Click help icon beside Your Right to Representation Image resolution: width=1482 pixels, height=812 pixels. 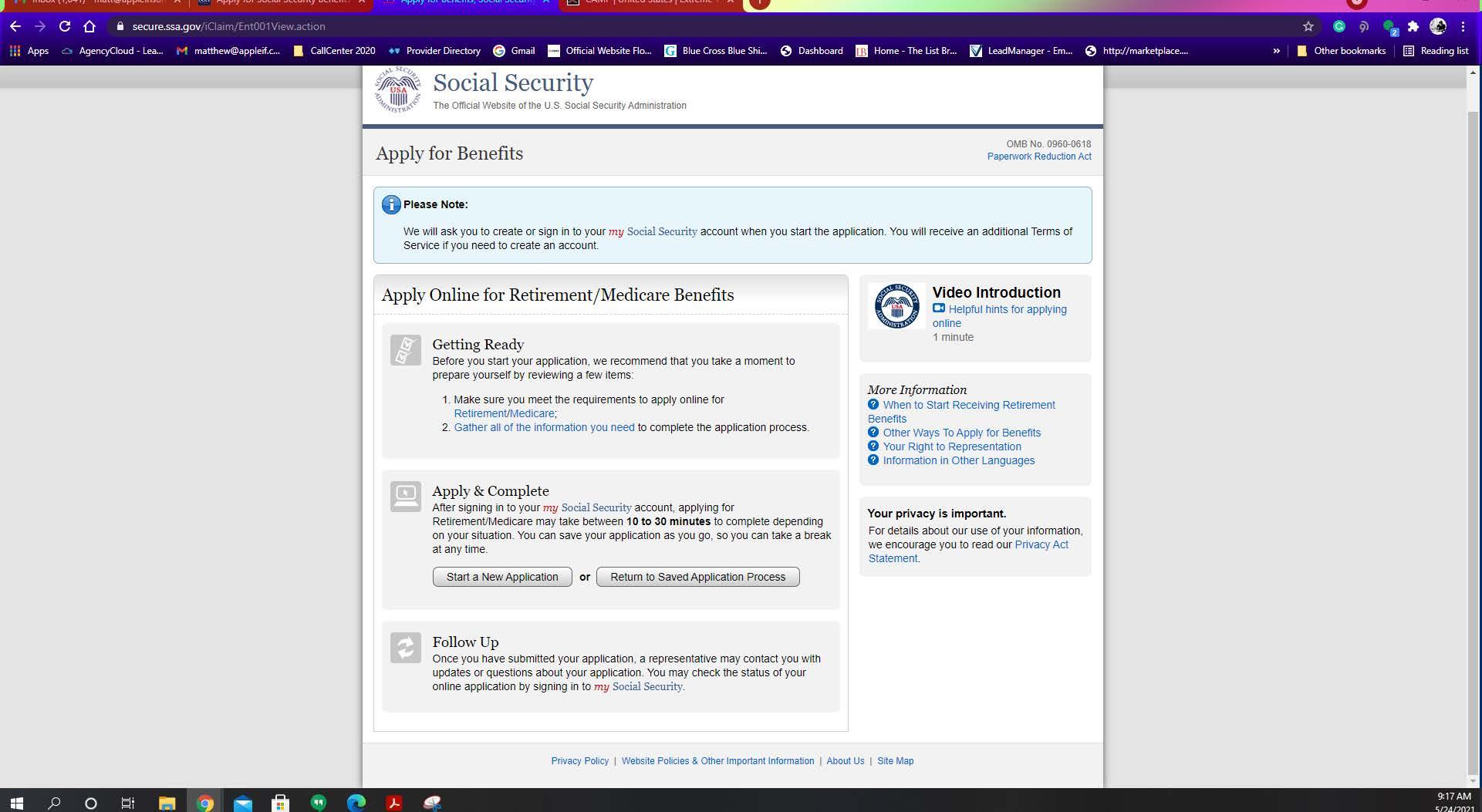(x=873, y=446)
